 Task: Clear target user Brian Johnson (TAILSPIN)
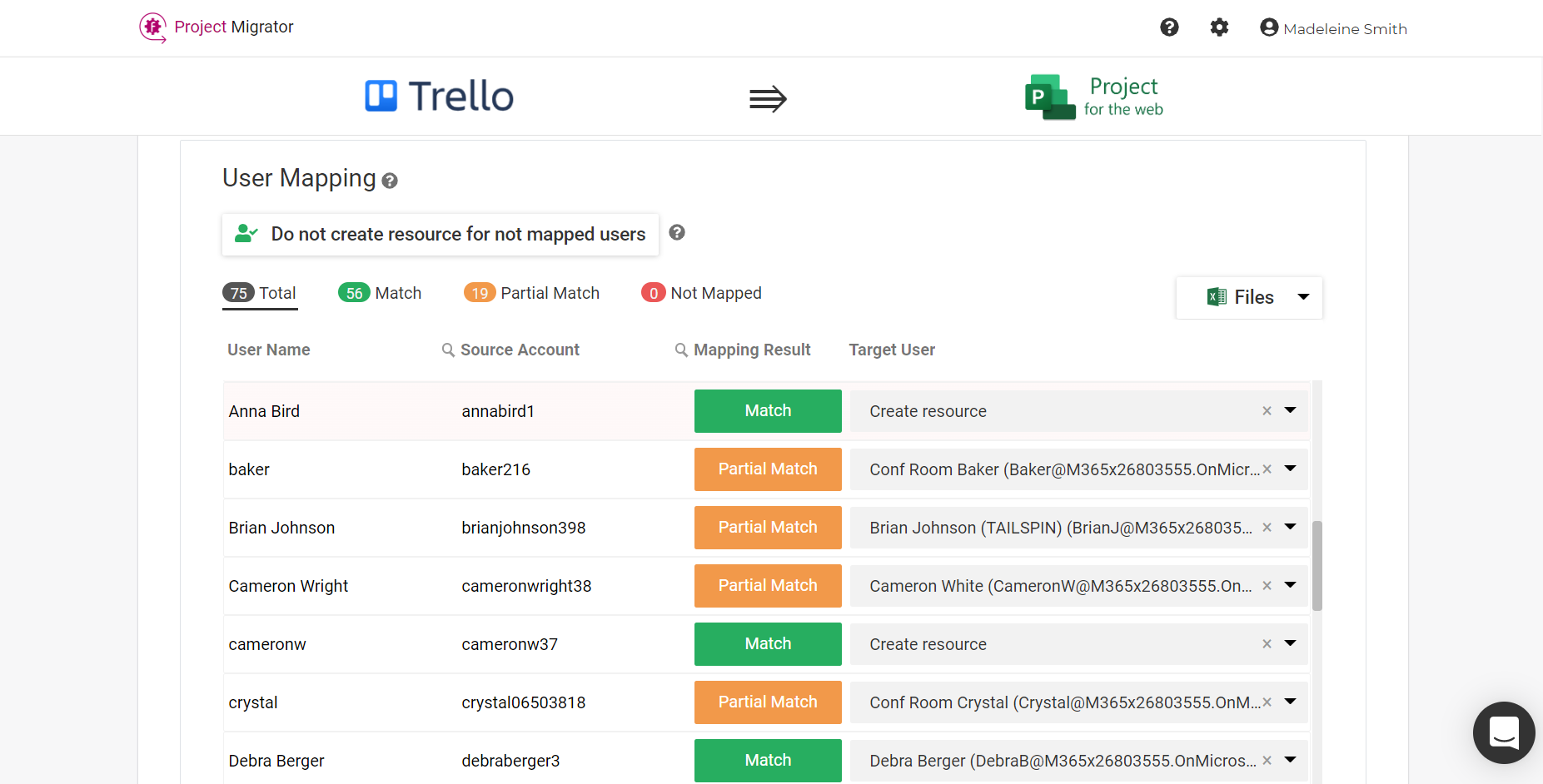[x=1267, y=528]
